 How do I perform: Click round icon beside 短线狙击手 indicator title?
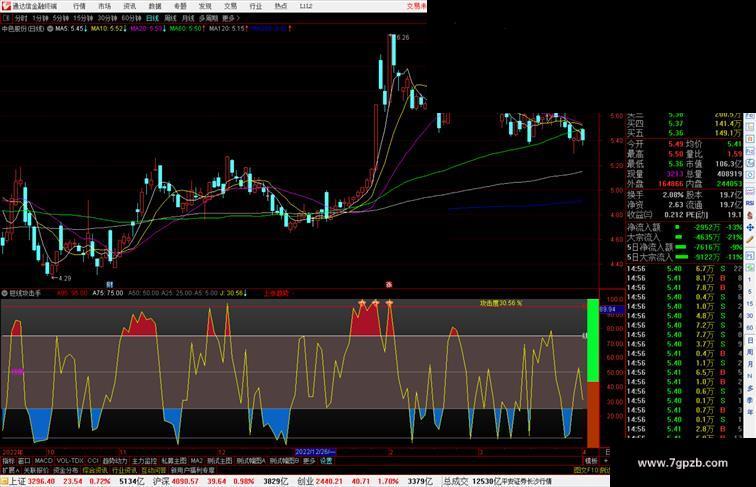click(5, 293)
